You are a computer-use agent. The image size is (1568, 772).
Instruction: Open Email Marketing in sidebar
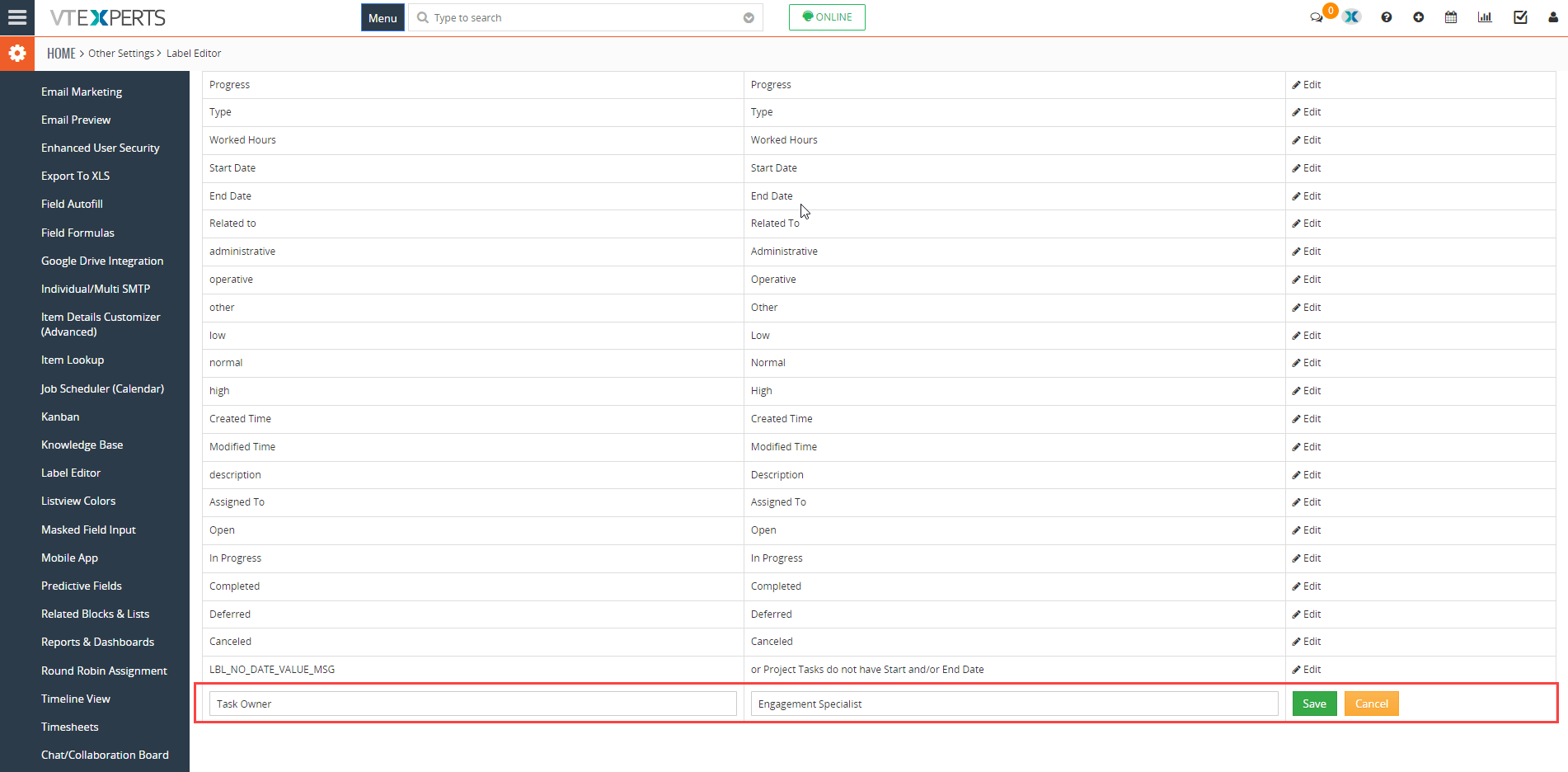(x=82, y=92)
